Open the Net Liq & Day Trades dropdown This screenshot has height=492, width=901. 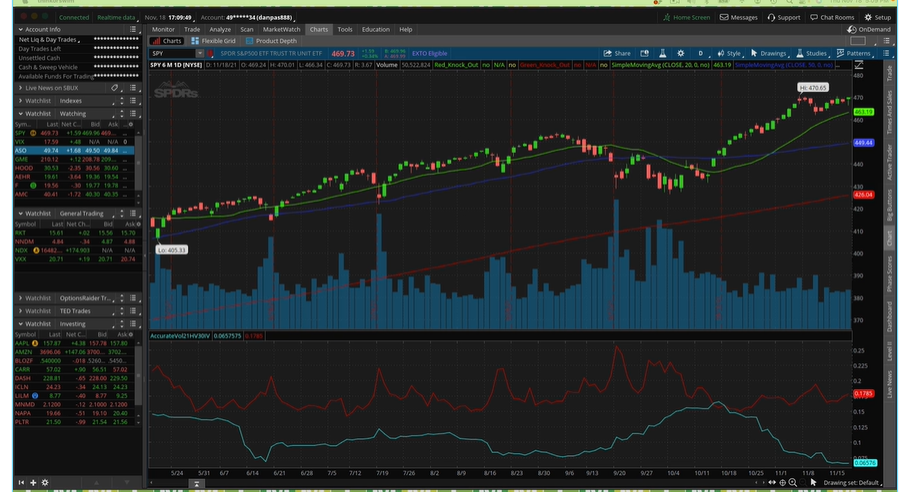coord(49,40)
